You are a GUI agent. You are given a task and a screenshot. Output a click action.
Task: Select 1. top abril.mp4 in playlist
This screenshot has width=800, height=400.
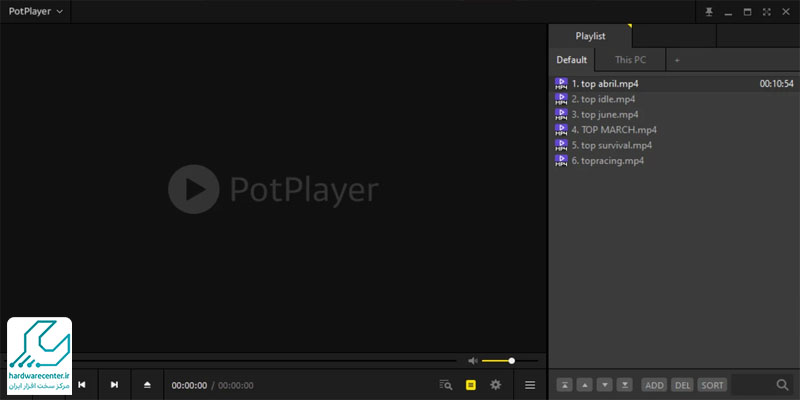pos(674,84)
